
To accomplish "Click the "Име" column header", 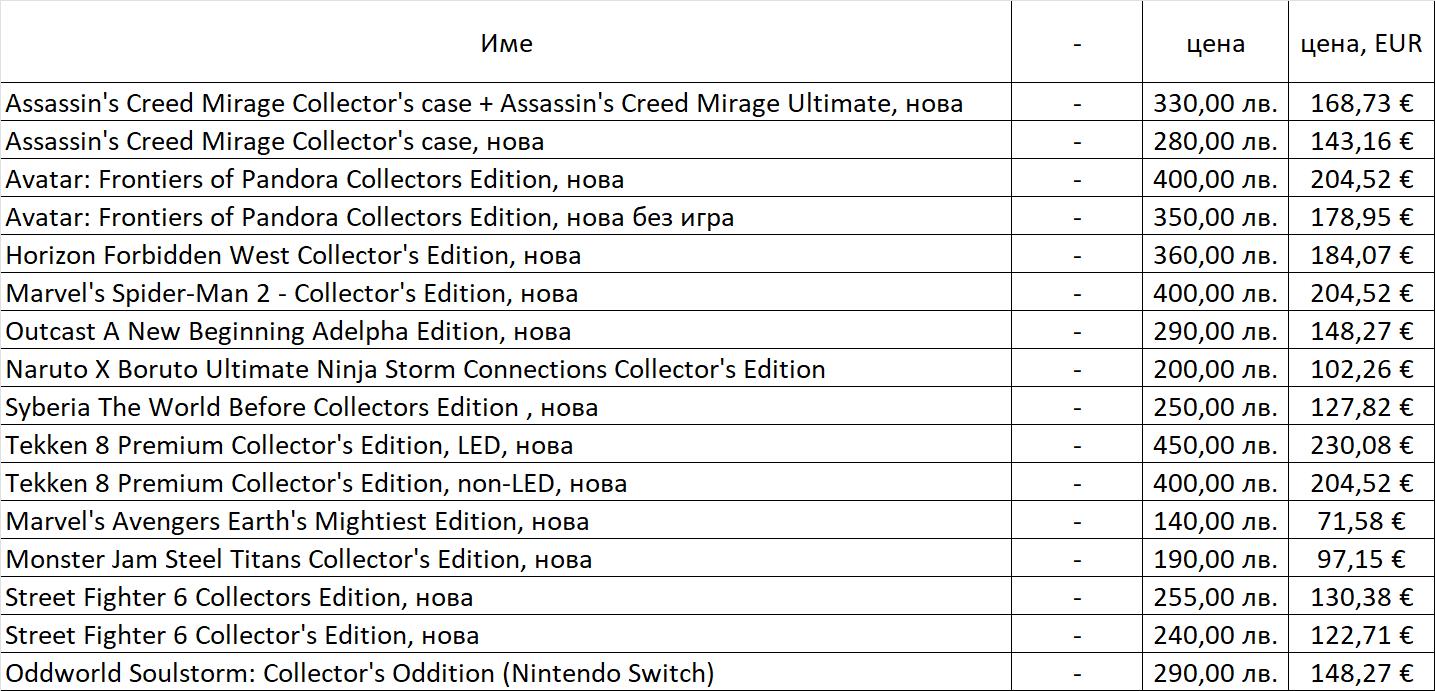I will click(506, 43).
